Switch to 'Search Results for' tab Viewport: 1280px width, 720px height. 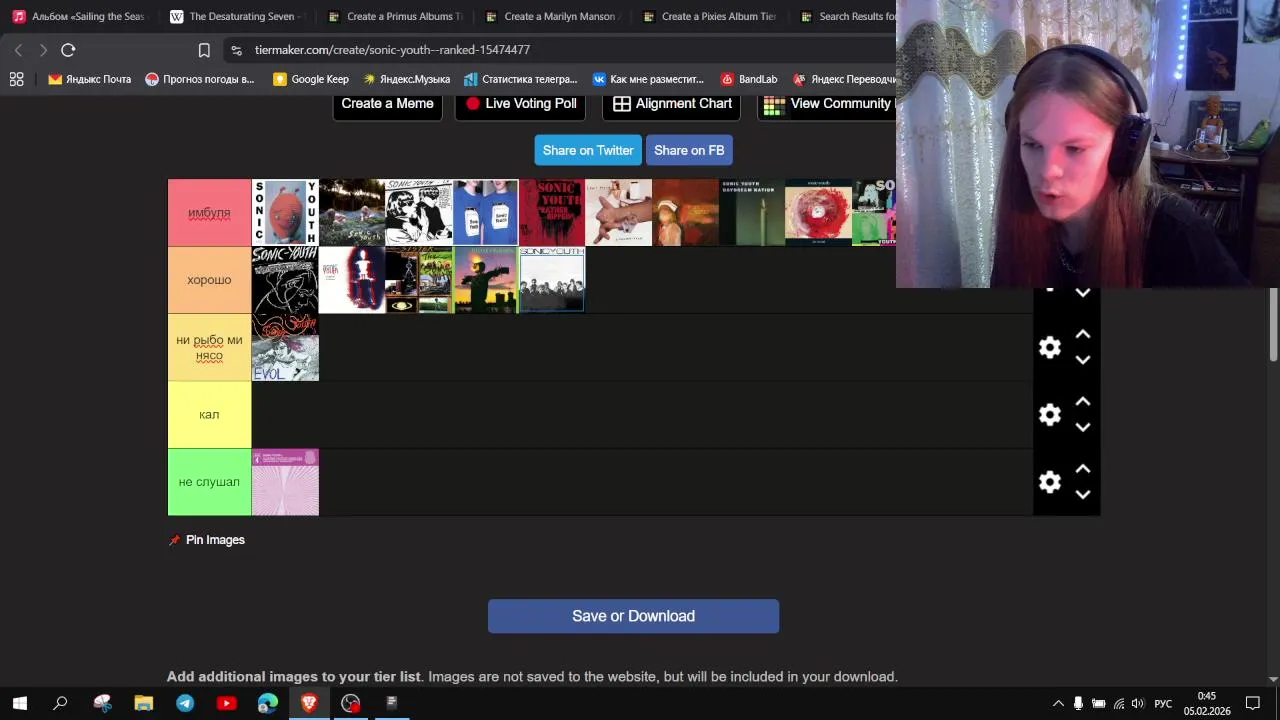[x=846, y=16]
